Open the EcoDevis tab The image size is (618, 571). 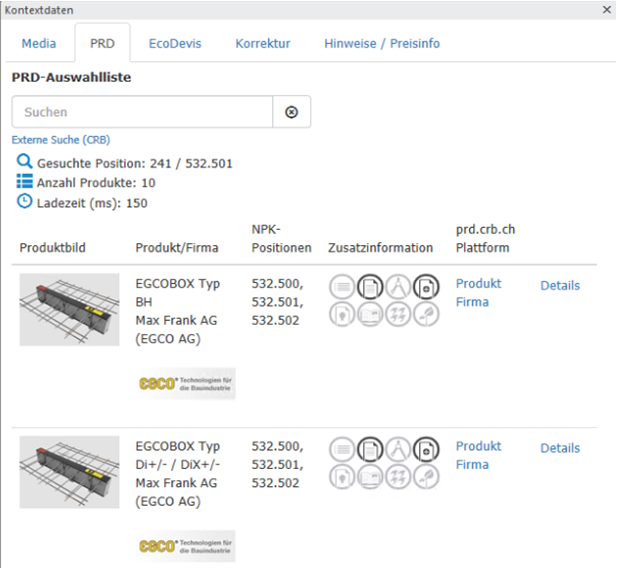[x=175, y=43]
